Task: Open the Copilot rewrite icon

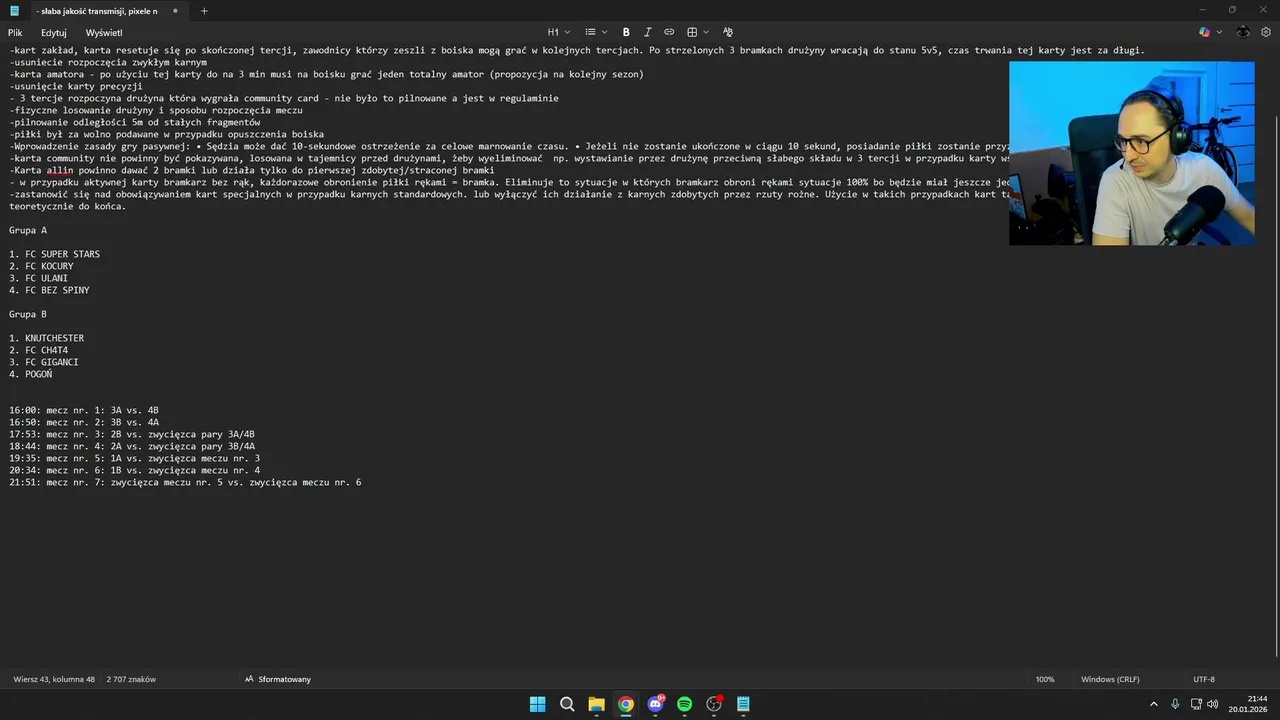Action: point(1204,32)
